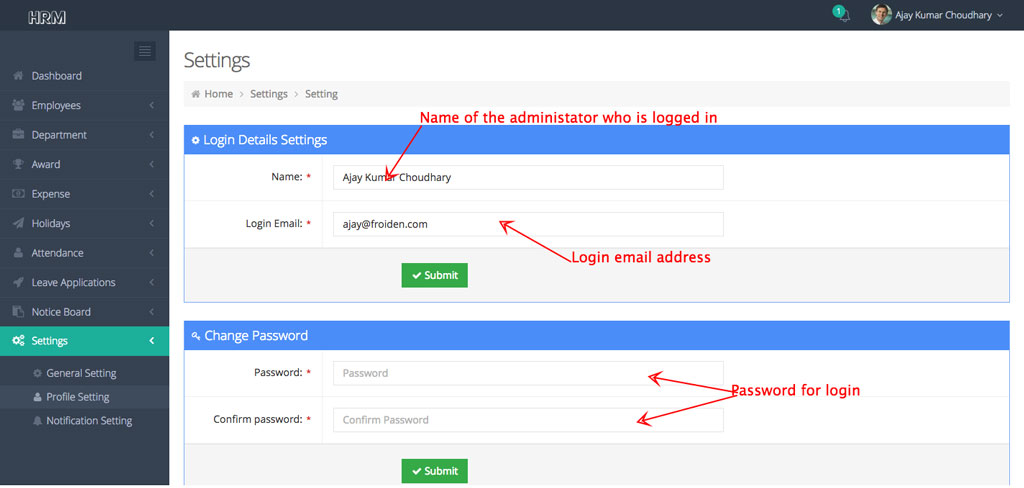Expand the Department menu chevron

pos(151,135)
